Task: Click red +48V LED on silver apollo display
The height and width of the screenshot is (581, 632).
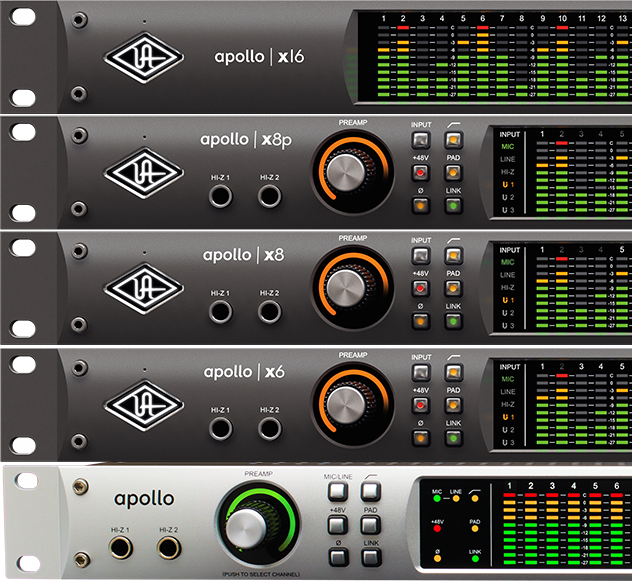Action: coord(437,528)
